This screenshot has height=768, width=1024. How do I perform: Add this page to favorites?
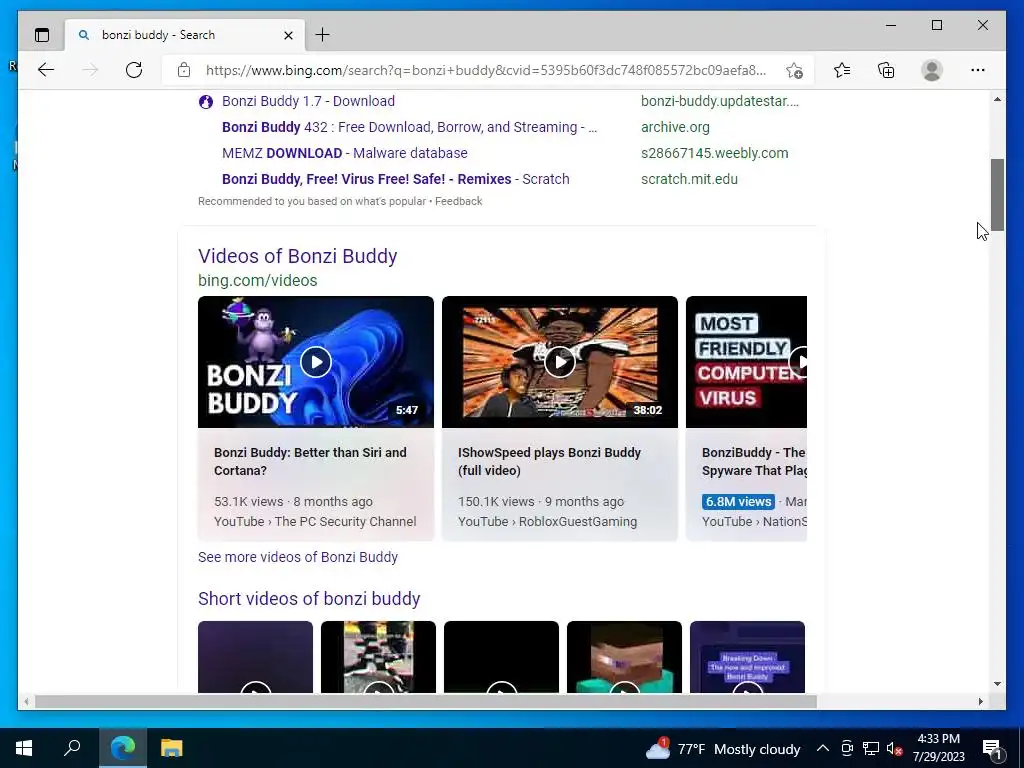[794, 71]
